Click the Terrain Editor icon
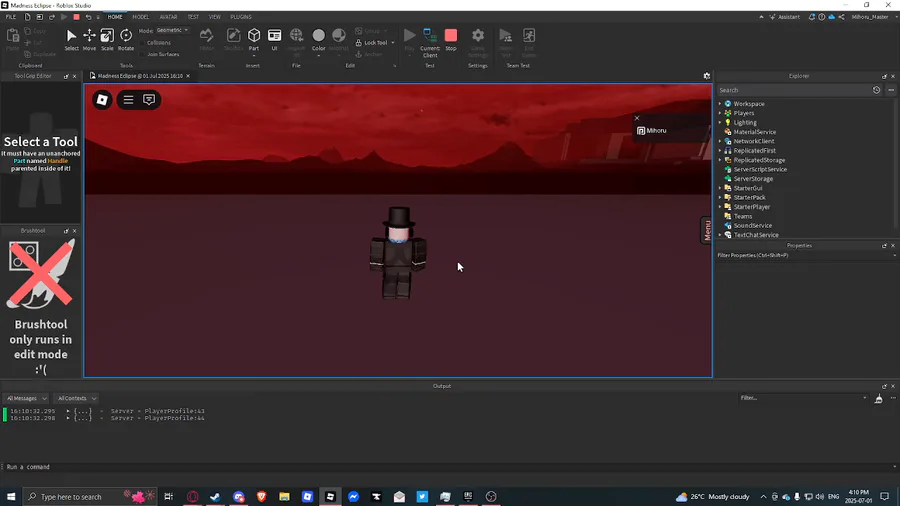 (207, 39)
